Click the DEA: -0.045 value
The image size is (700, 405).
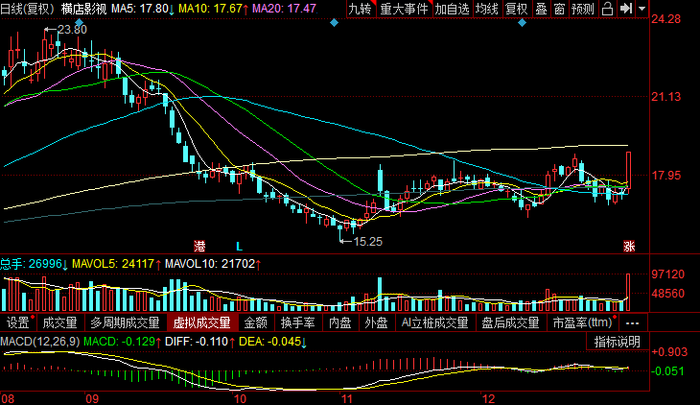(x=273, y=342)
